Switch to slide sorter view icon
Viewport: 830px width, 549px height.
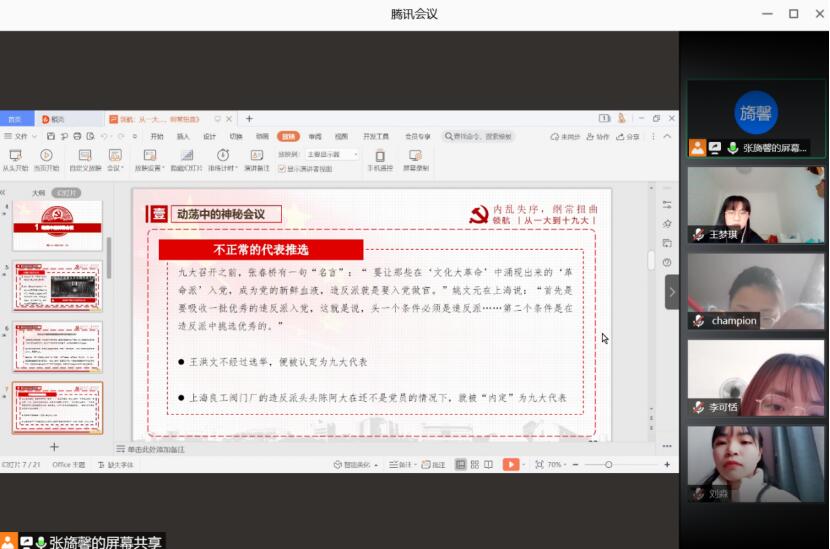click(x=475, y=465)
